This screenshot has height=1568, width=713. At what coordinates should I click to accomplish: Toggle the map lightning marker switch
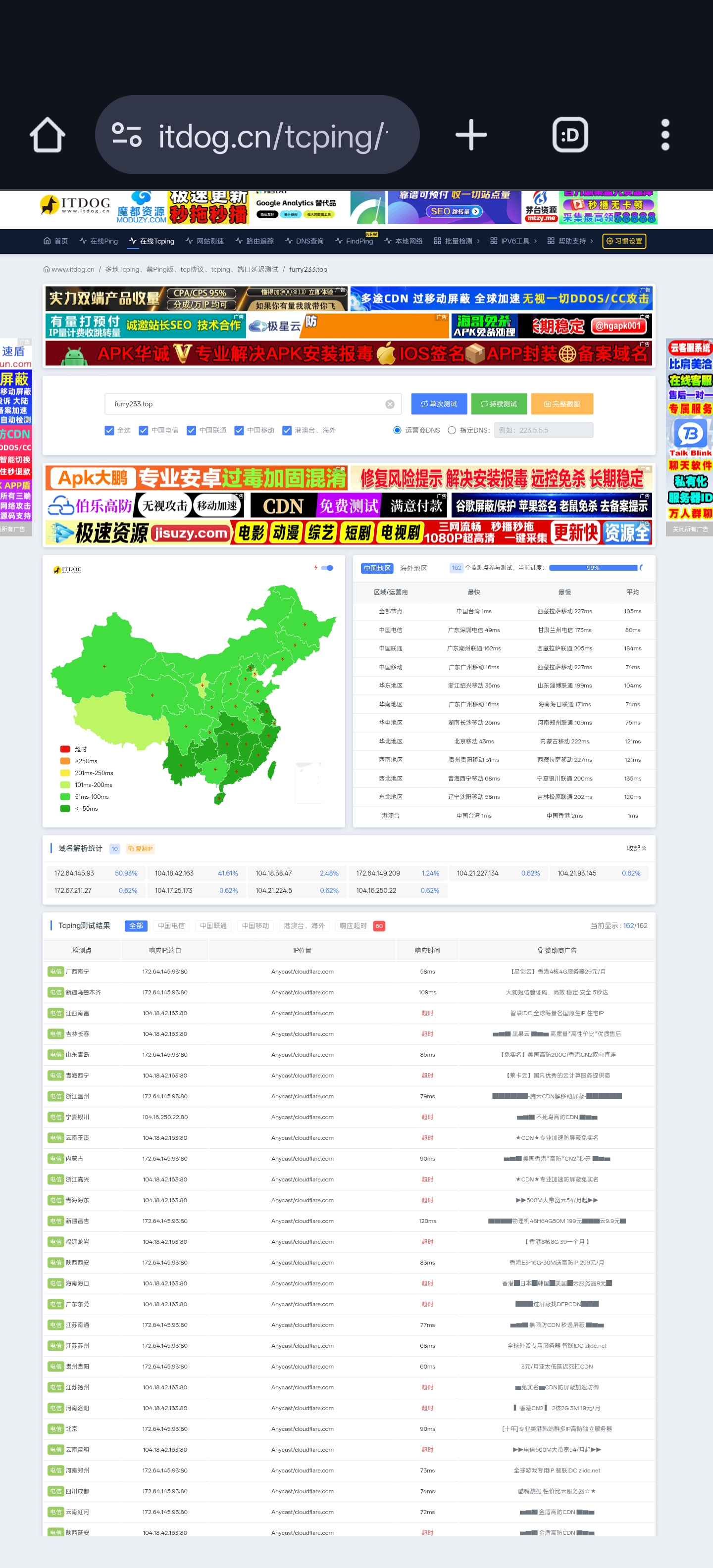pos(328,568)
